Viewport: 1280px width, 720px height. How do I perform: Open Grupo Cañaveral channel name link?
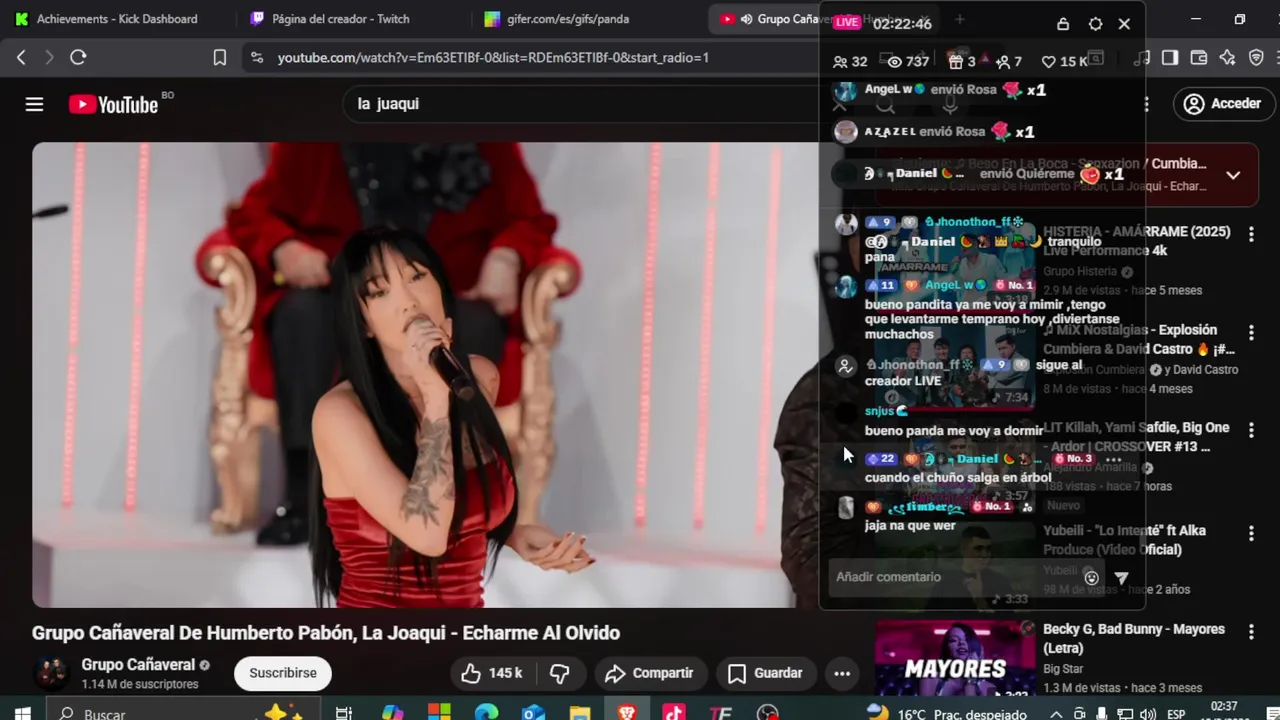138,665
